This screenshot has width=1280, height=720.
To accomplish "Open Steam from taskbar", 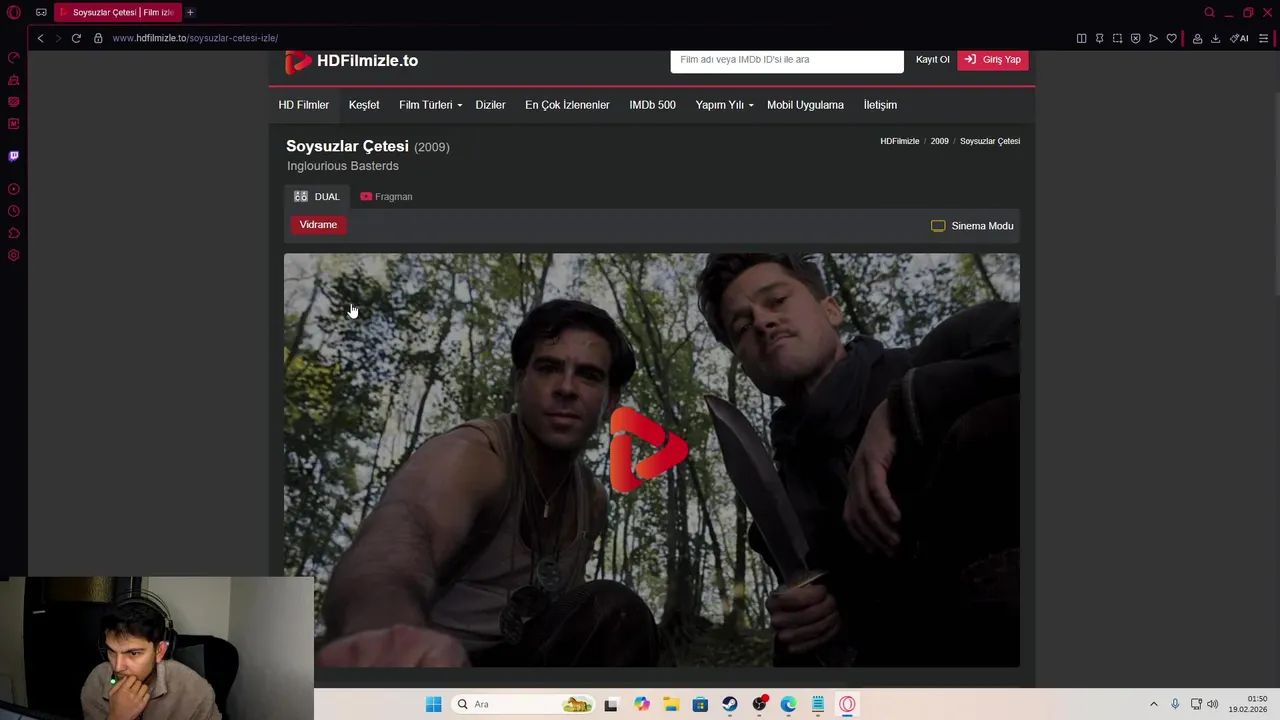I will pyautogui.click(x=730, y=704).
